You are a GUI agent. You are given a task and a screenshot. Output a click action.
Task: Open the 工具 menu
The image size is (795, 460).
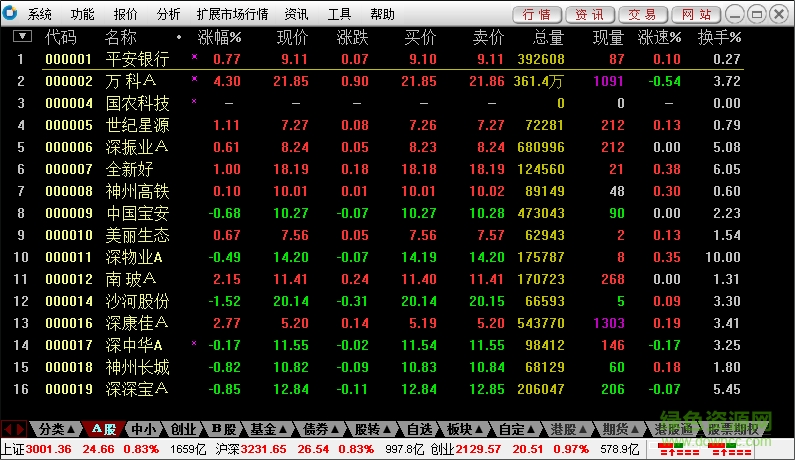click(339, 14)
